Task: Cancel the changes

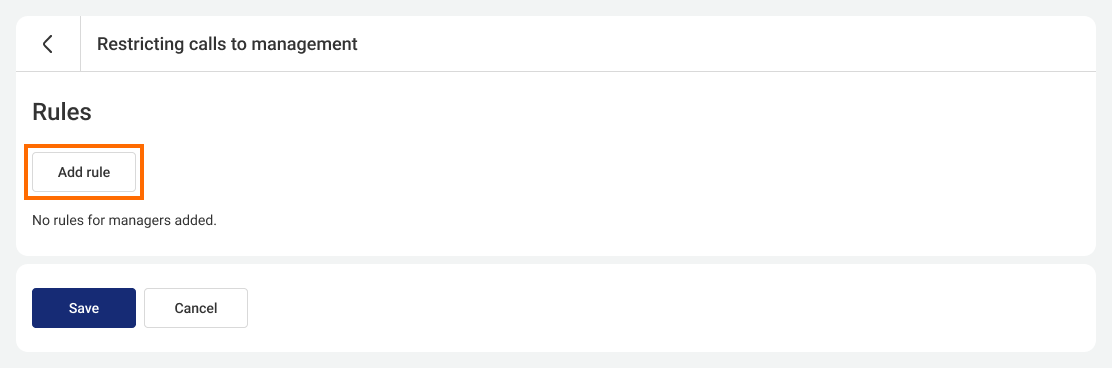Action: 196,308
